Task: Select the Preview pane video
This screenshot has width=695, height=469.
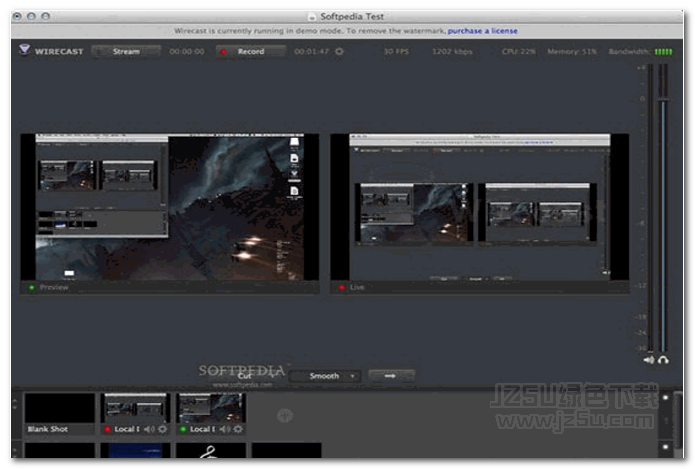Action: click(170, 207)
